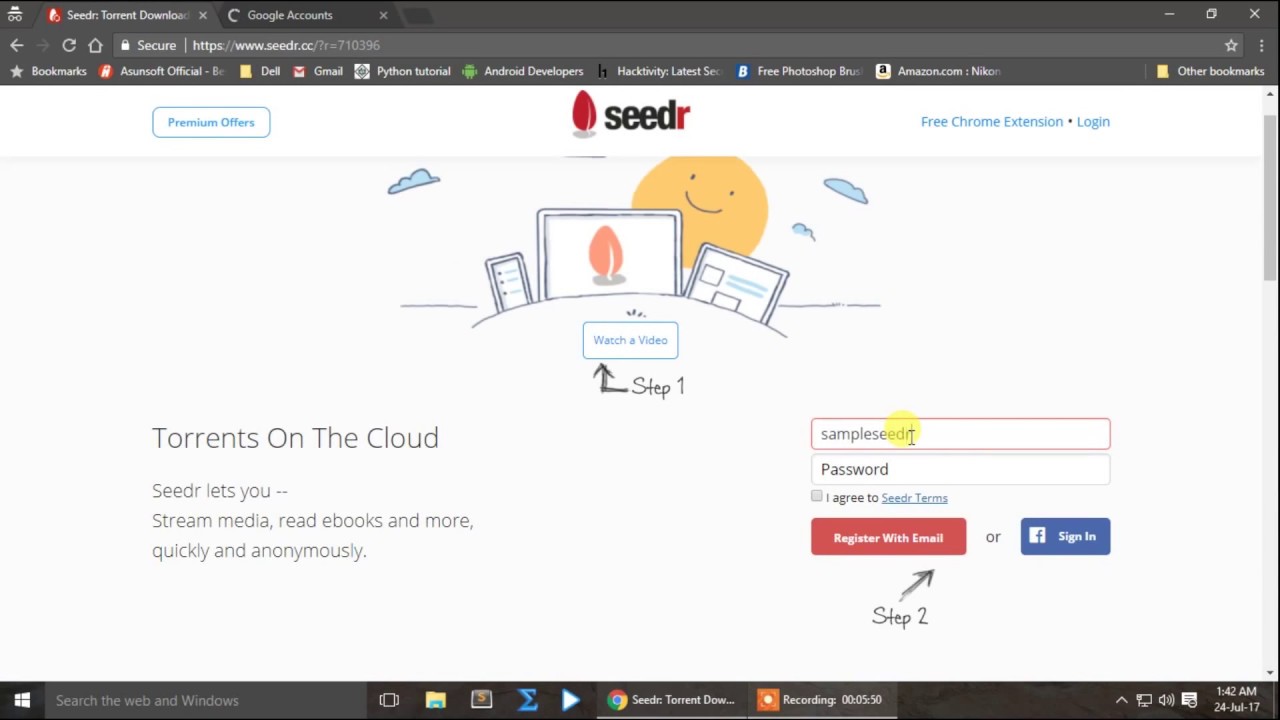
Task: Open Task View in the taskbar
Action: pos(389,700)
